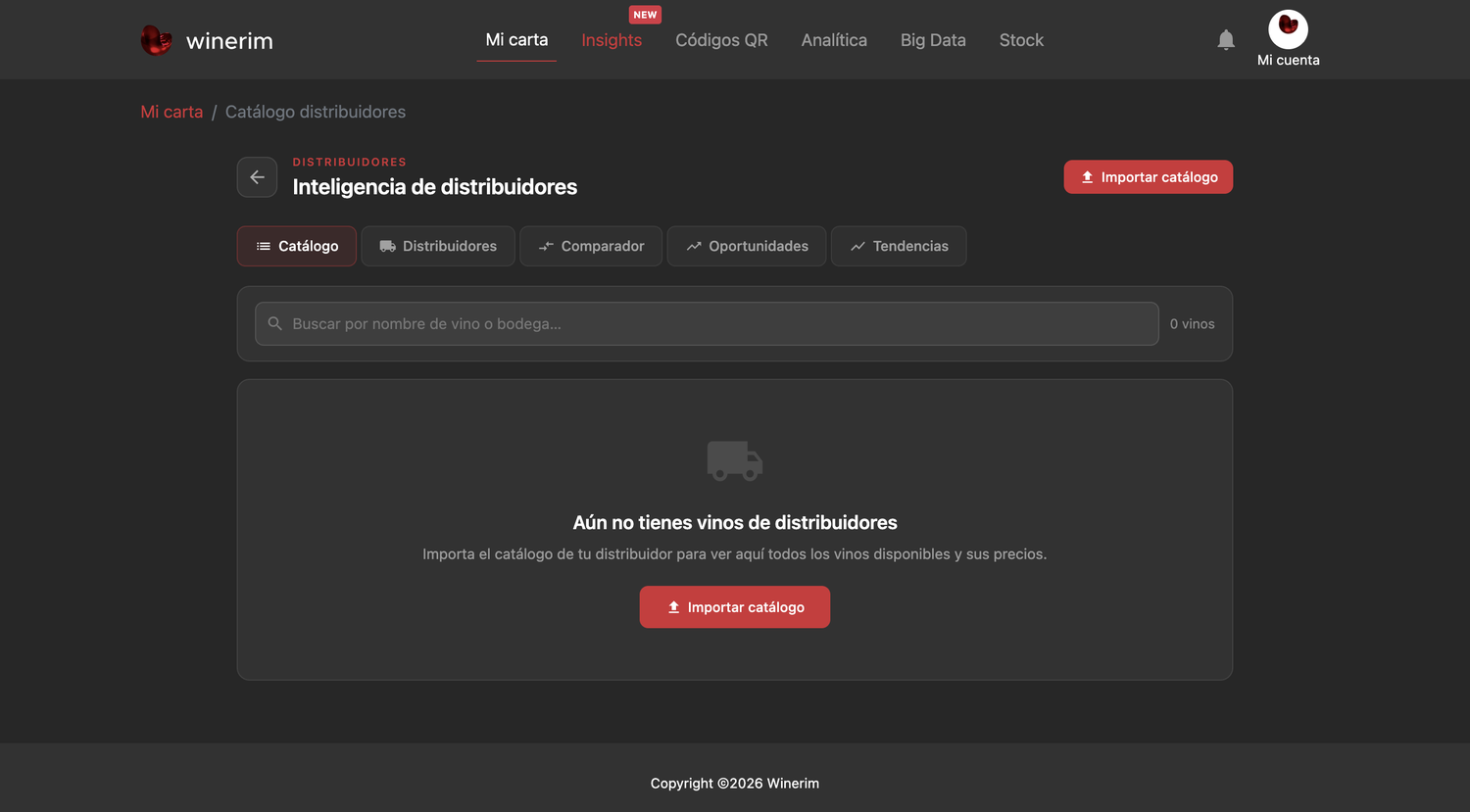Click the 'Copyright ©2026 Winerim' footer text
Viewport: 1470px width, 812px height.
pos(735,784)
